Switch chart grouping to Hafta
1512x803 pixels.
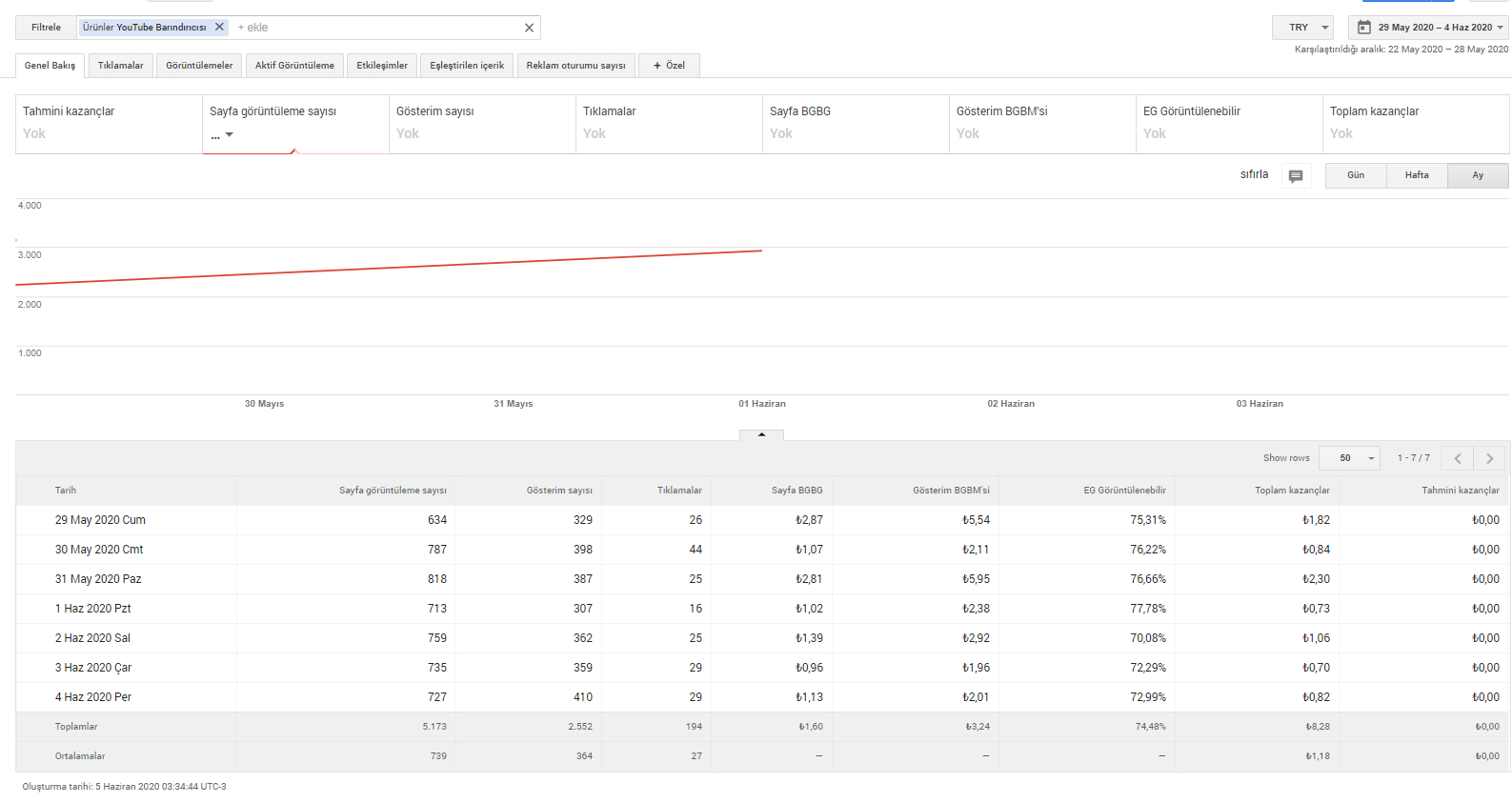(x=1417, y=175)
